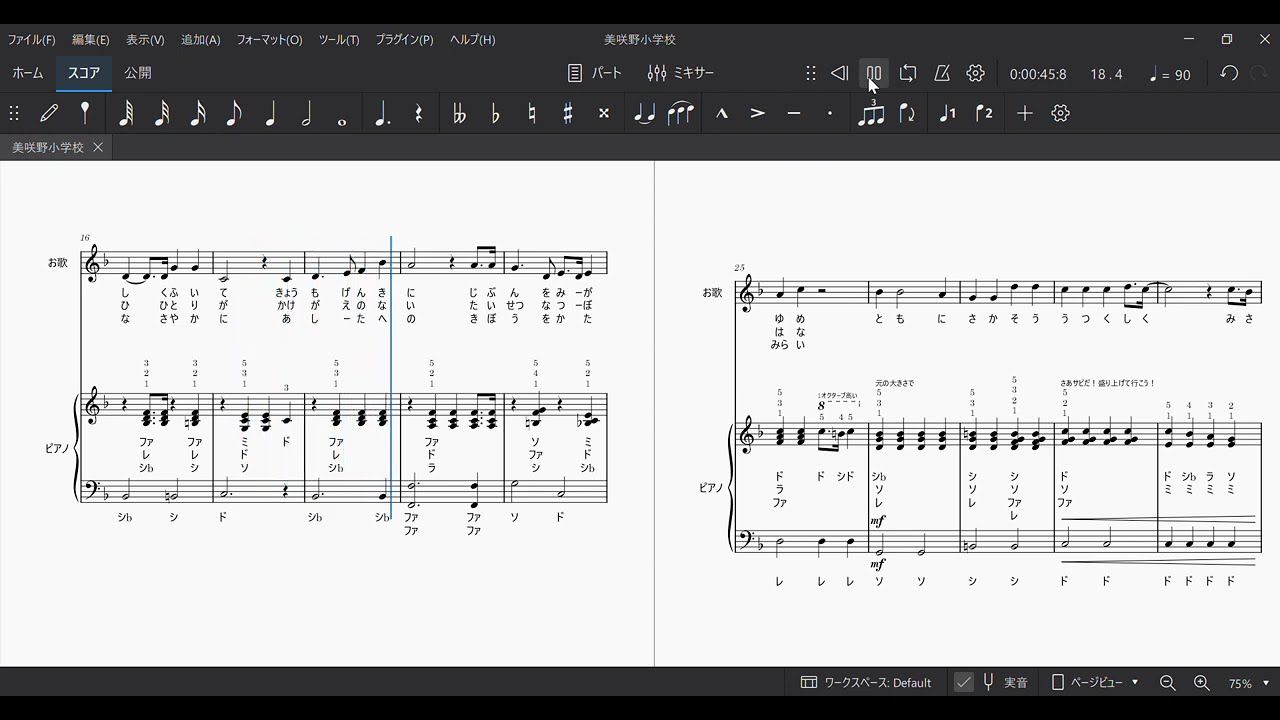Open the Format menu
1280x720 pixels.
point(269,40)
